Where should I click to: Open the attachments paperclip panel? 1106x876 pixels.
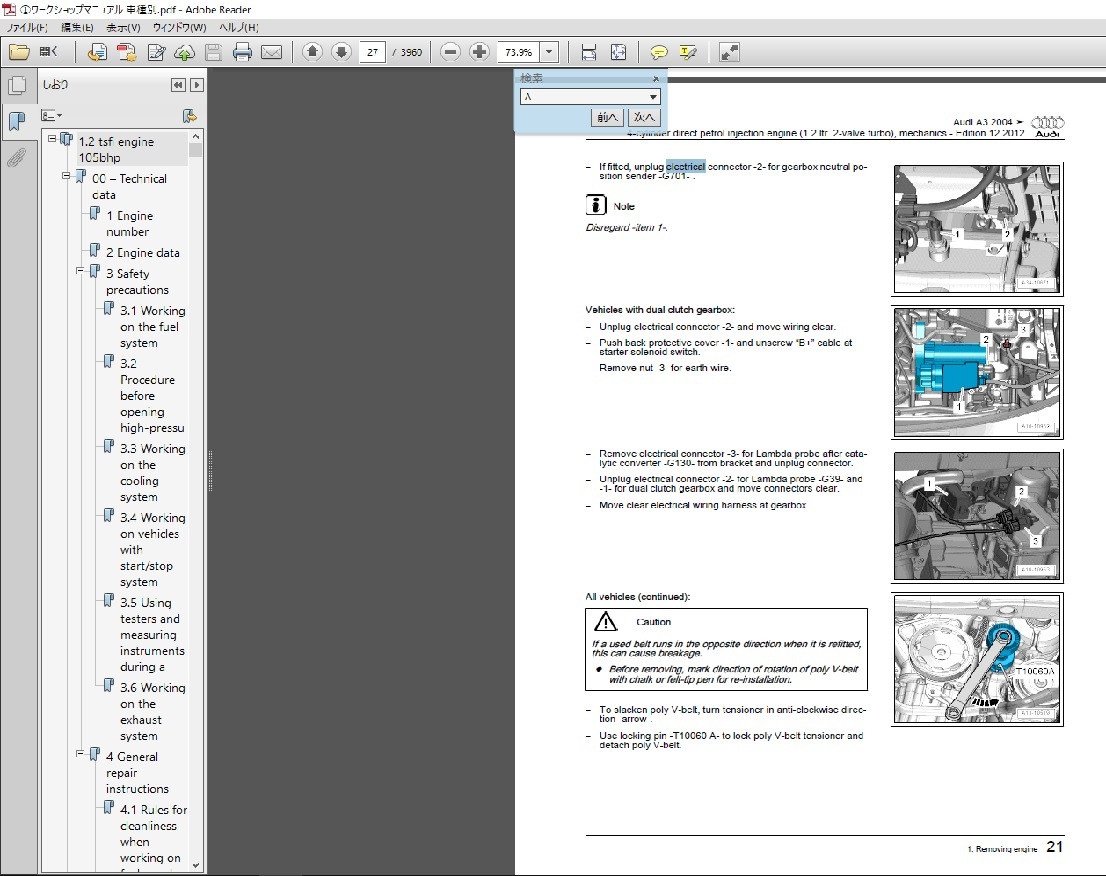click(17, 157)
